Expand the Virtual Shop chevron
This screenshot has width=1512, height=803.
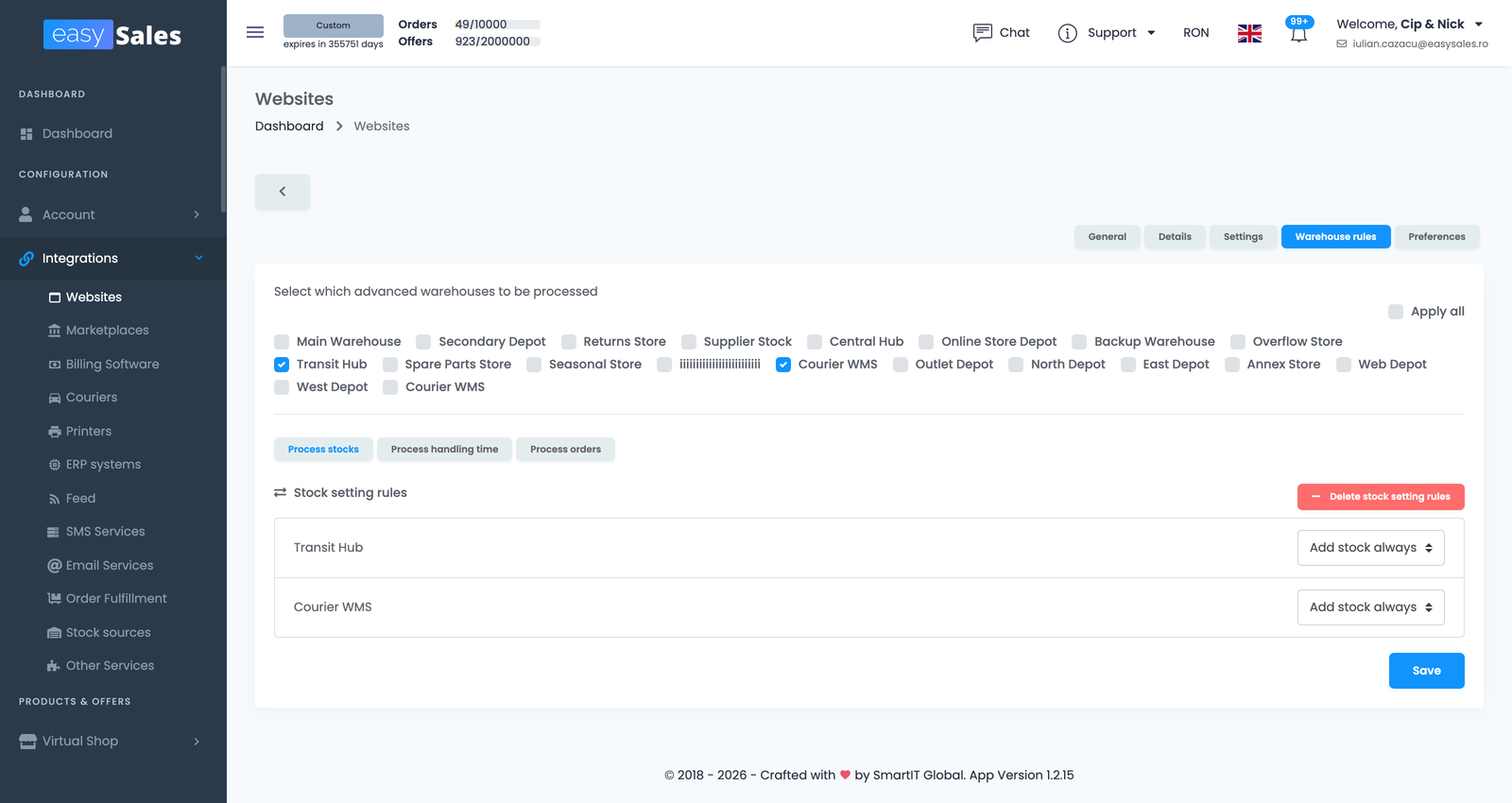(197, 742)
